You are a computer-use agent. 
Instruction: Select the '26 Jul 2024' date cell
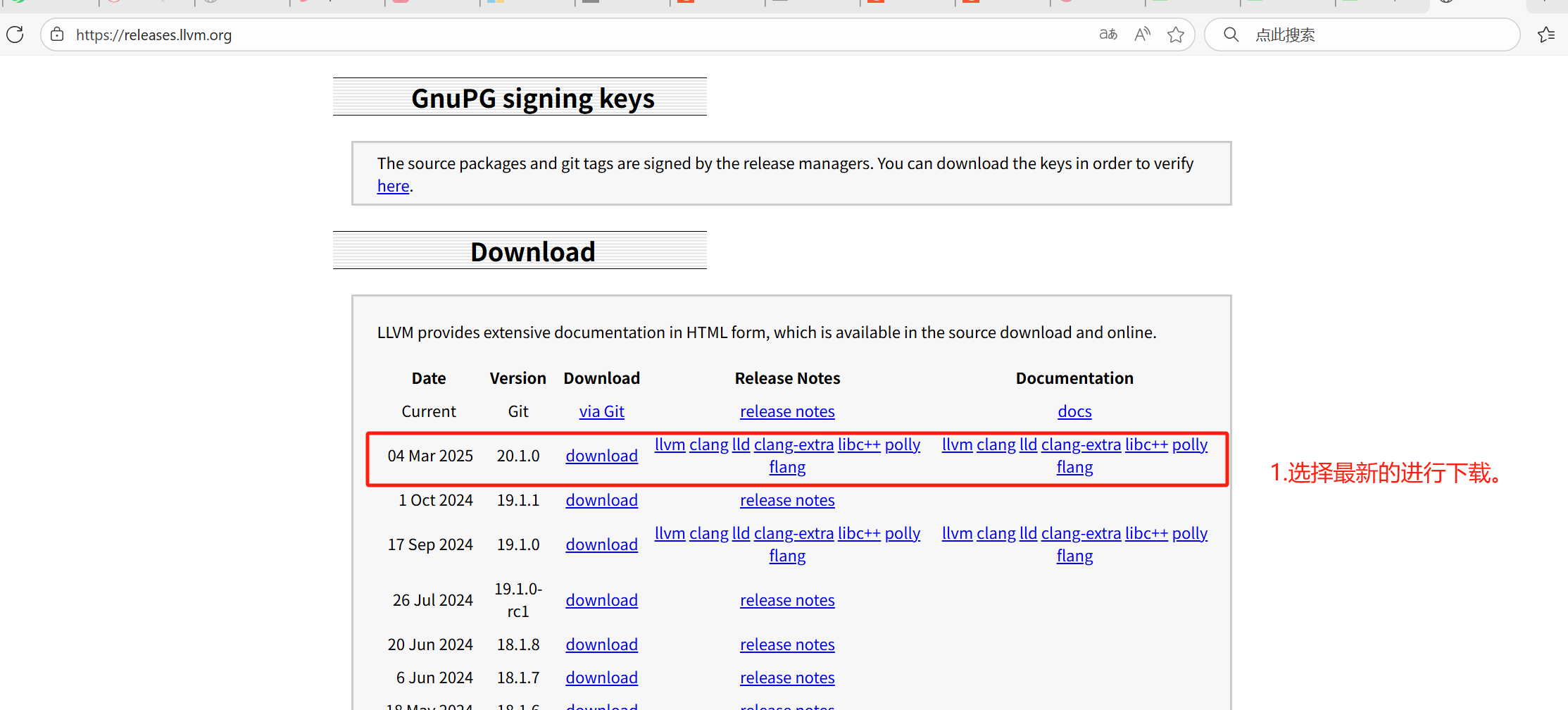point(432,600)
